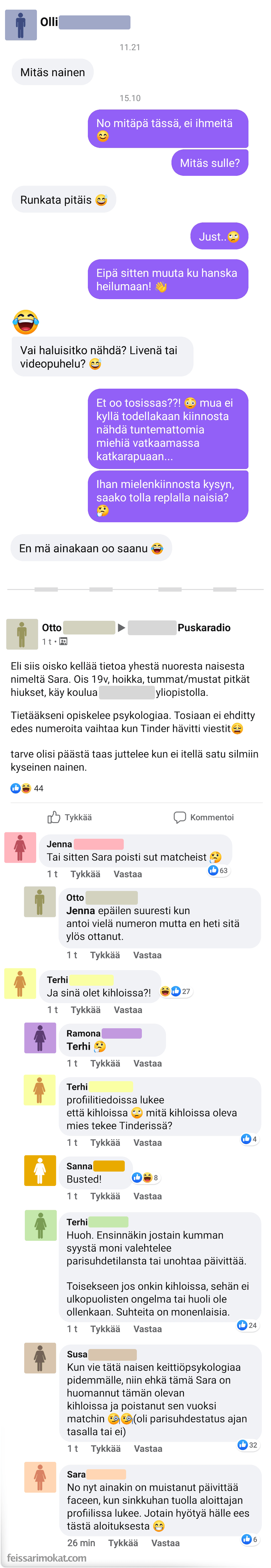Image resolution: width=271 pixels, height=1568 pixels.
Task: Click Ramona's purple profile avatar
Action: coord(40,1038)
